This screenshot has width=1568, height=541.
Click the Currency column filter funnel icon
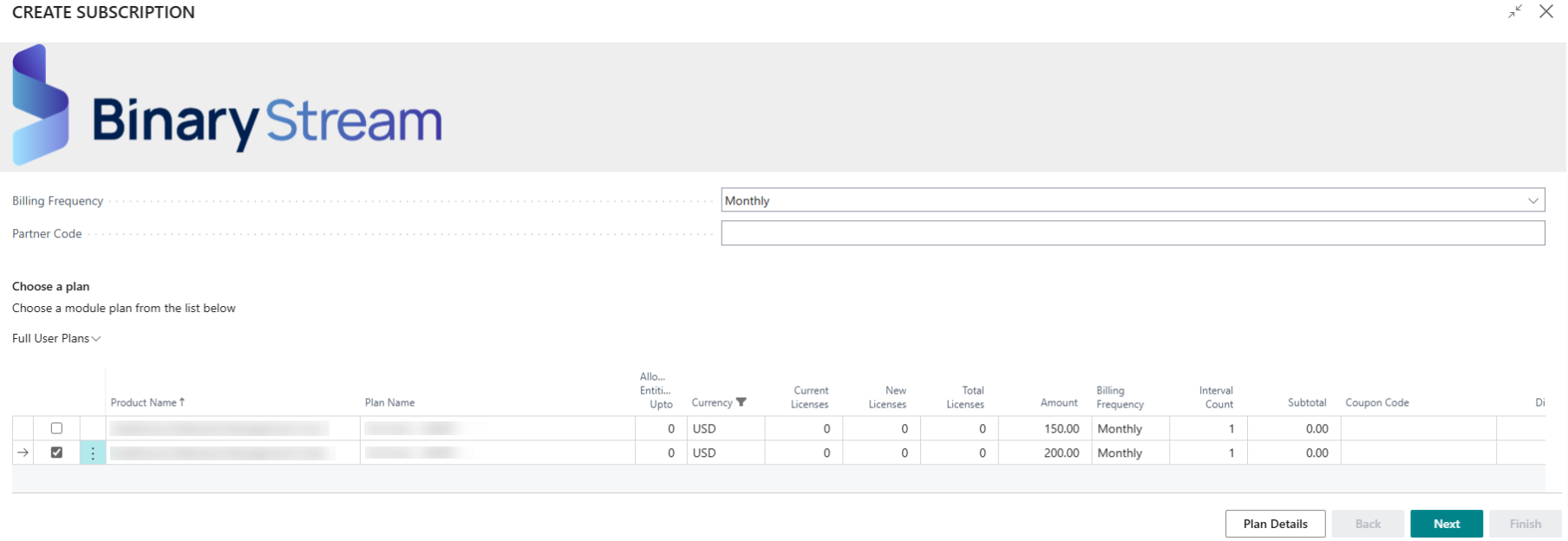(741, 402)
